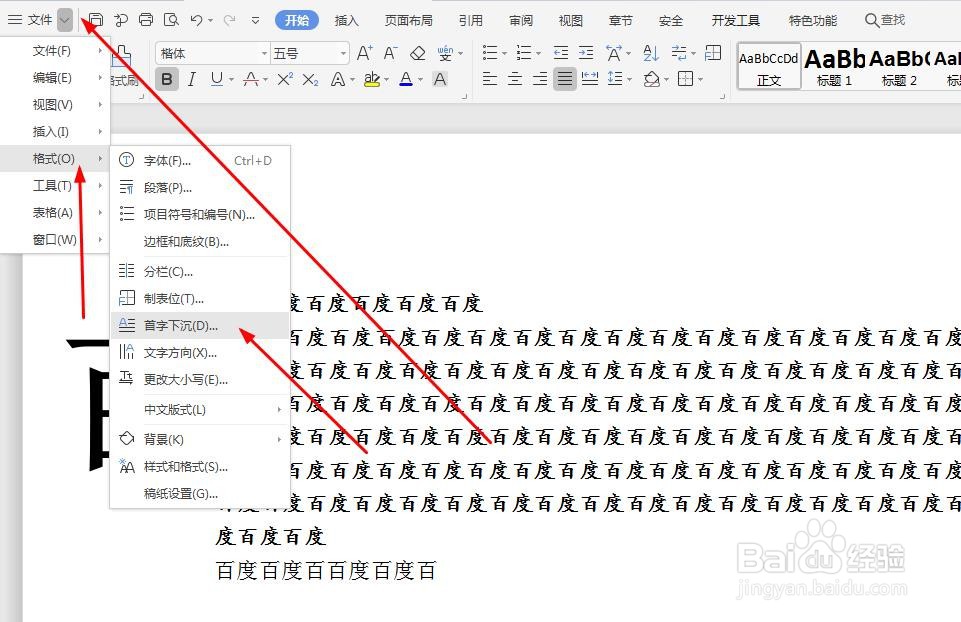Switch to the 开始 tab
The width and height of the screenshot is (961, 622).
297,20
